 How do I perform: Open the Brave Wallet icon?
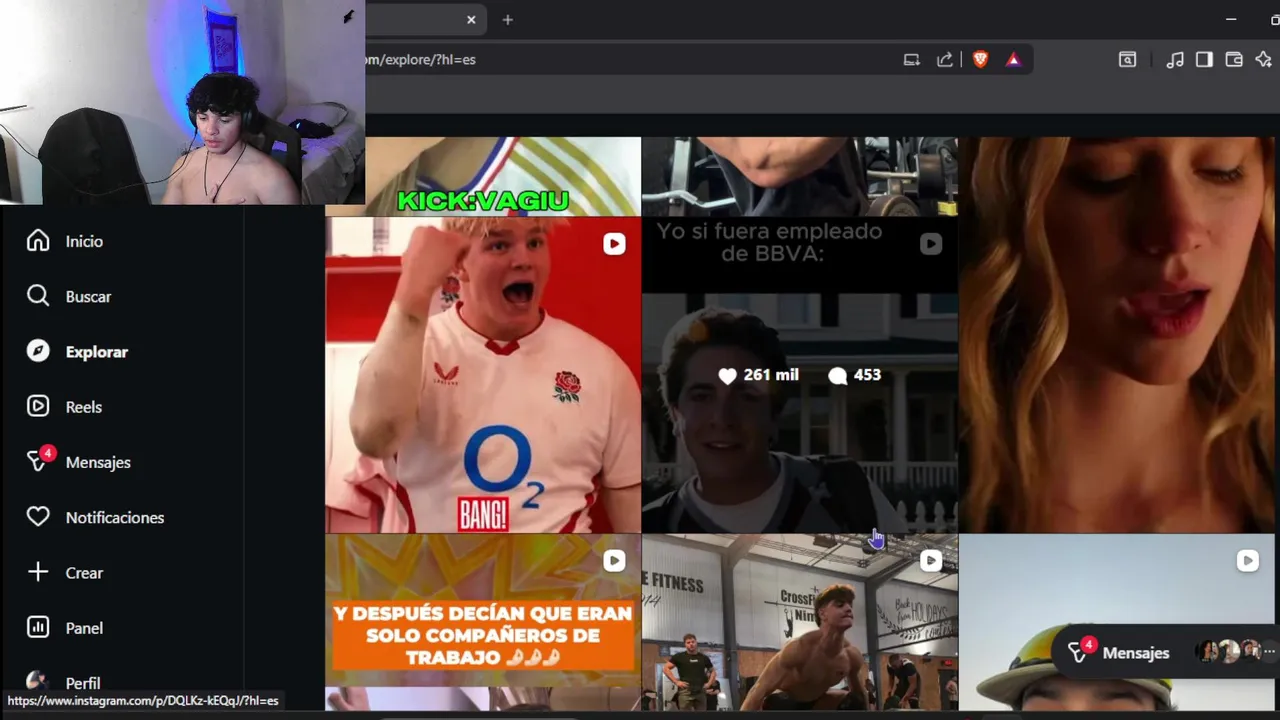pos(1234,60)
